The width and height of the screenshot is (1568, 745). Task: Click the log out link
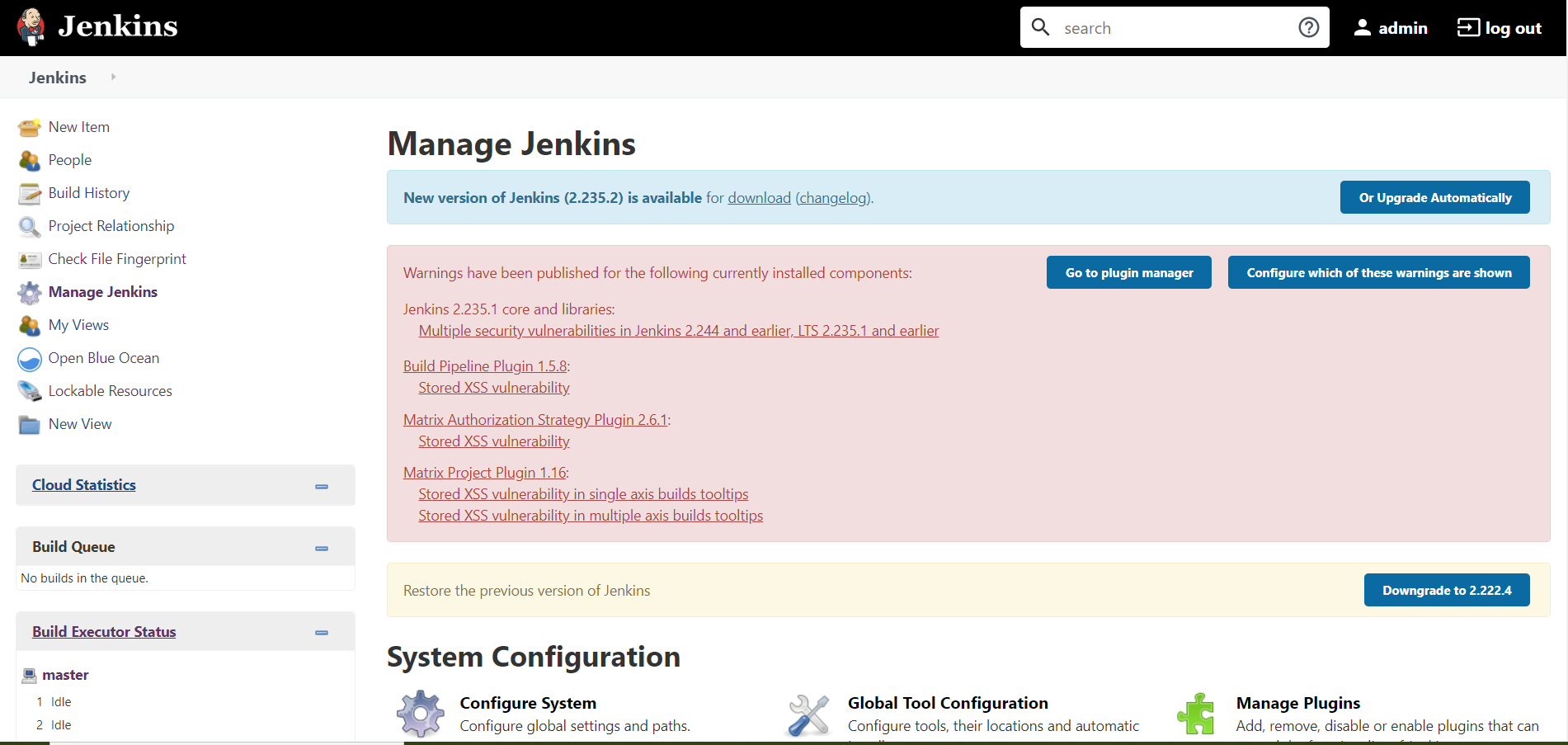click(x=1513, y=28)
